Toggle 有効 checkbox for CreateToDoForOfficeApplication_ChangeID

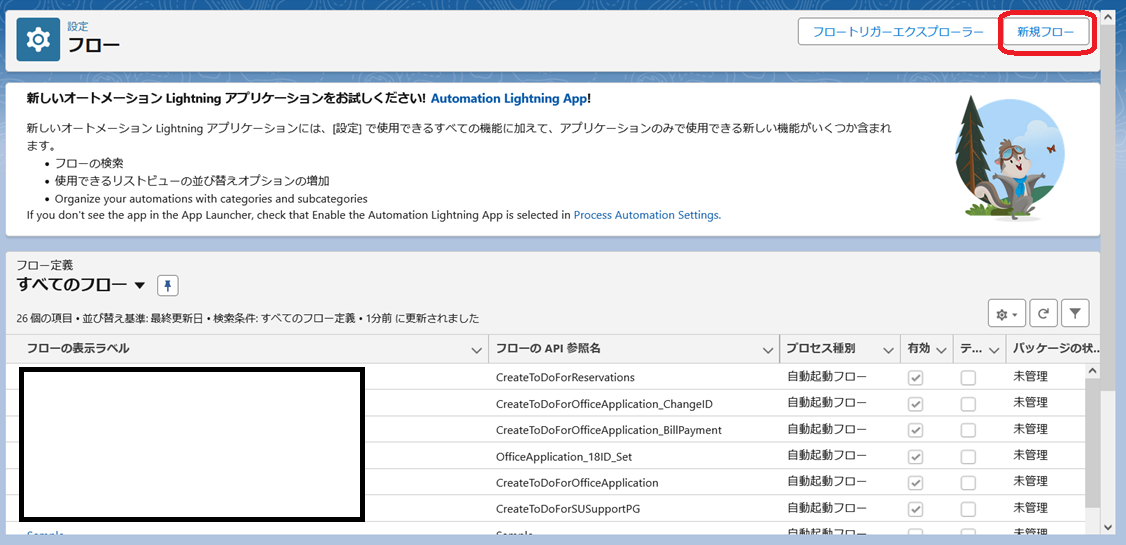coord(915,404)
